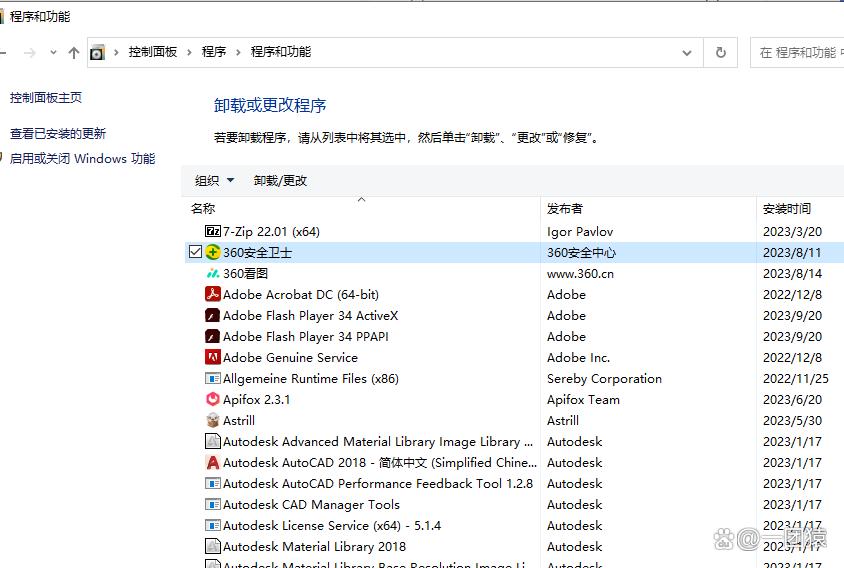Viewport: 844px width, 568px height.
Task: Select Adobe Acrobat DC (64-bit) entry
Action: tap(301, 294)
